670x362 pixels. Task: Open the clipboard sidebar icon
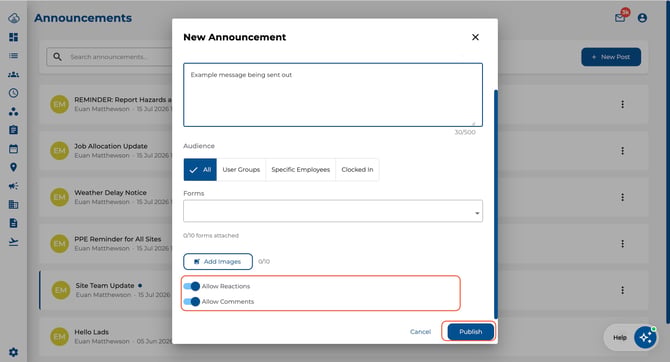click(x=14, y=130)
